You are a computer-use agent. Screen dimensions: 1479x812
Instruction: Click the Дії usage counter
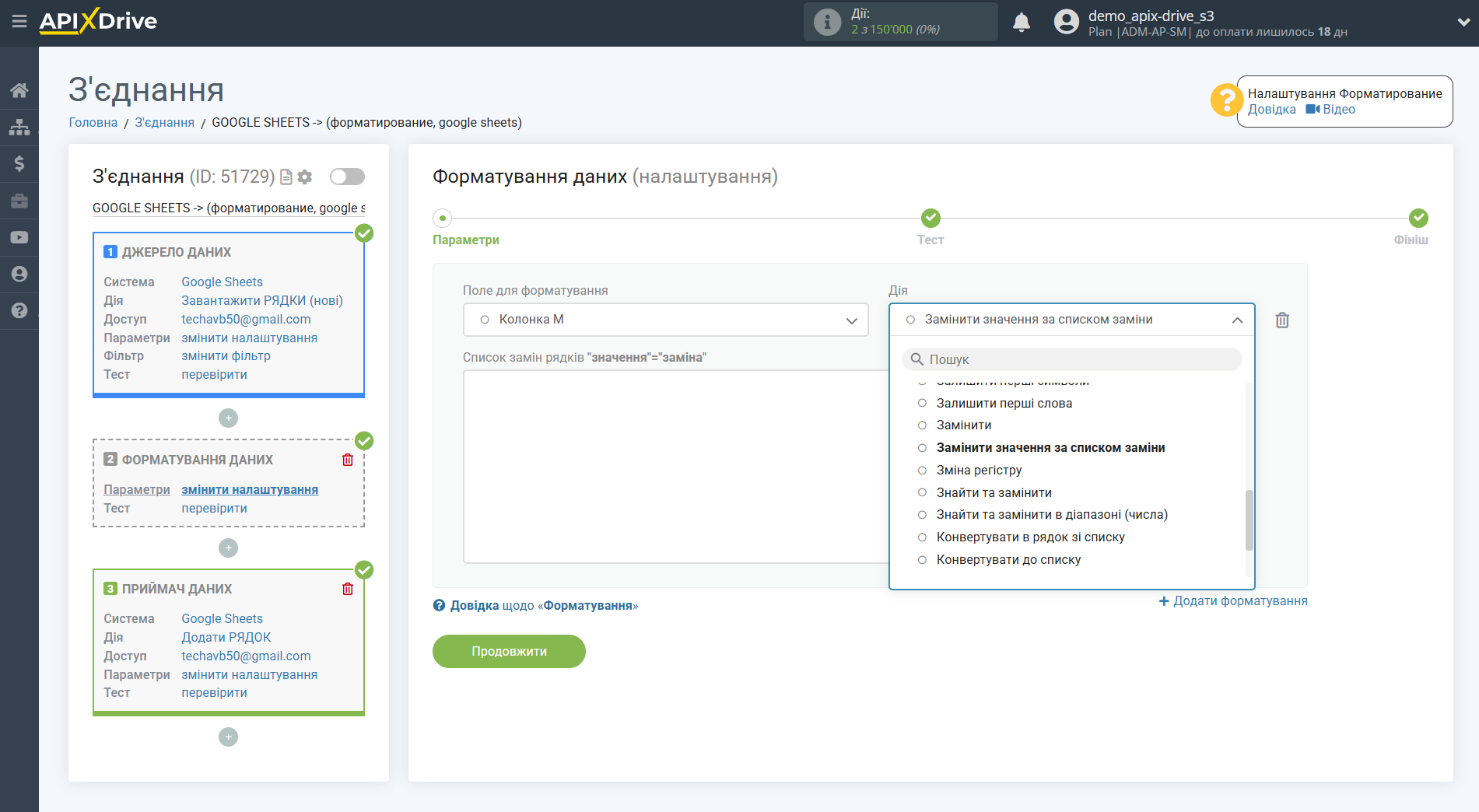click(x=900, y=22)
